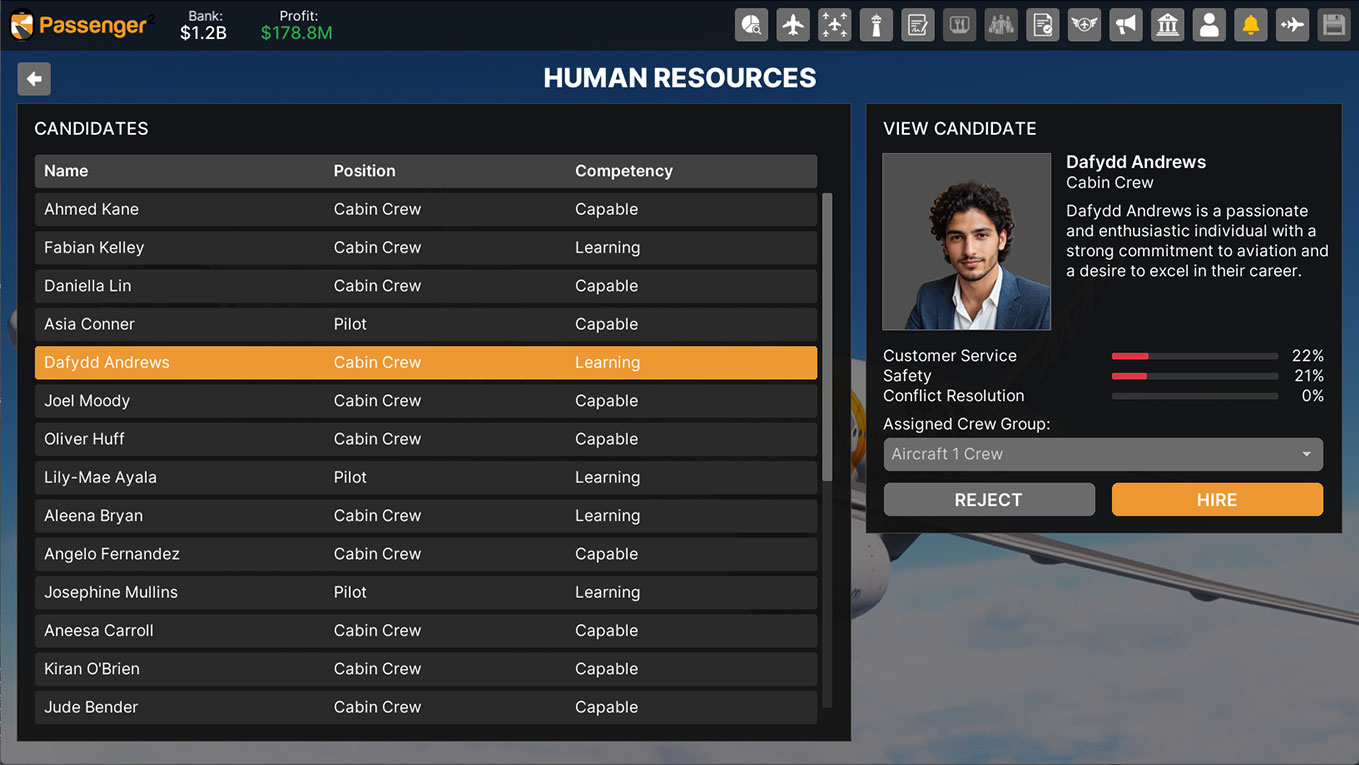Open the signed contract icon

click(x=918, y=25)
